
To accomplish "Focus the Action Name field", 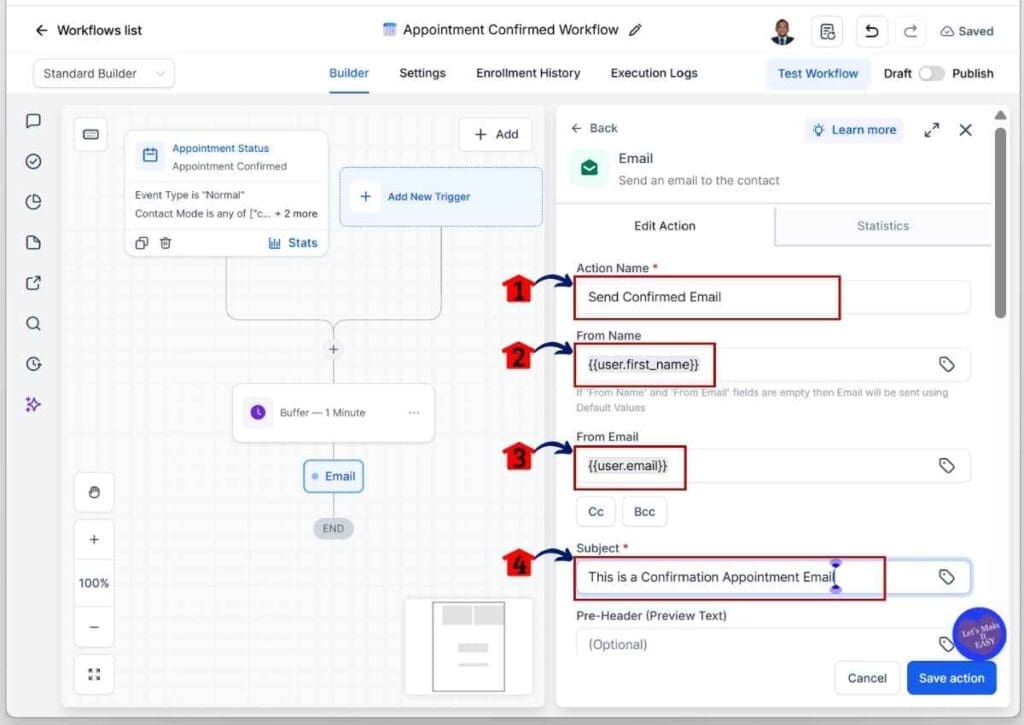I will (x=773, y=297).
